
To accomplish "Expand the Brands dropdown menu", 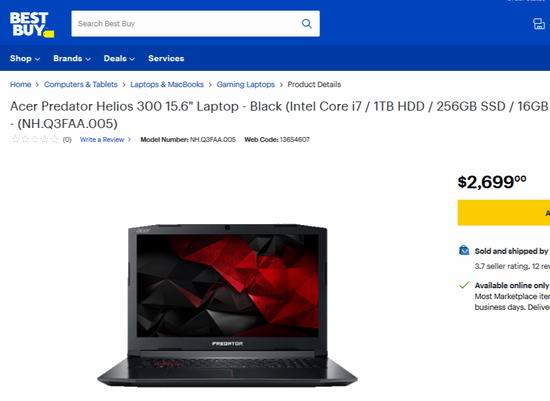I will point(72,58).
